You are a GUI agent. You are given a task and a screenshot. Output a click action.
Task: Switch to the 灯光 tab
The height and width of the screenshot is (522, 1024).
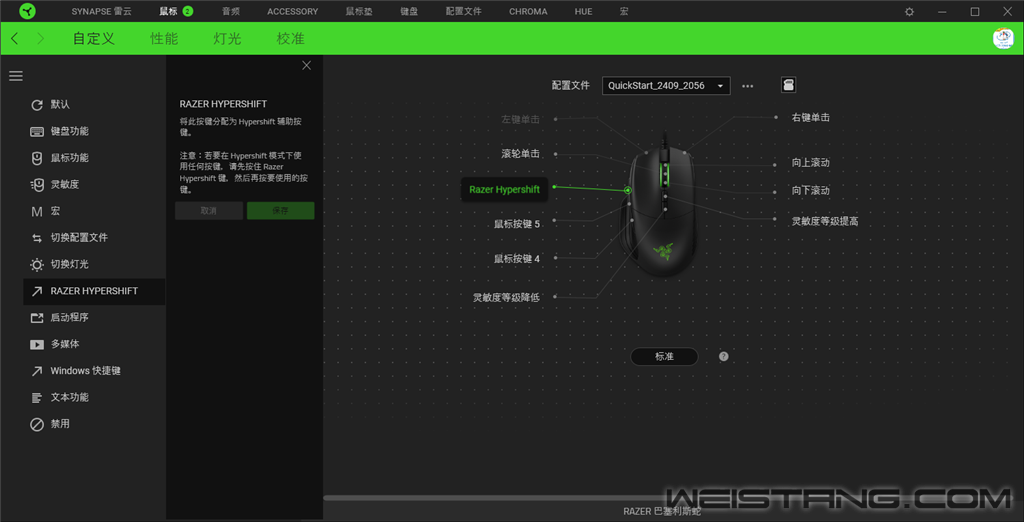pyautogui.click(x=227, y=39)
